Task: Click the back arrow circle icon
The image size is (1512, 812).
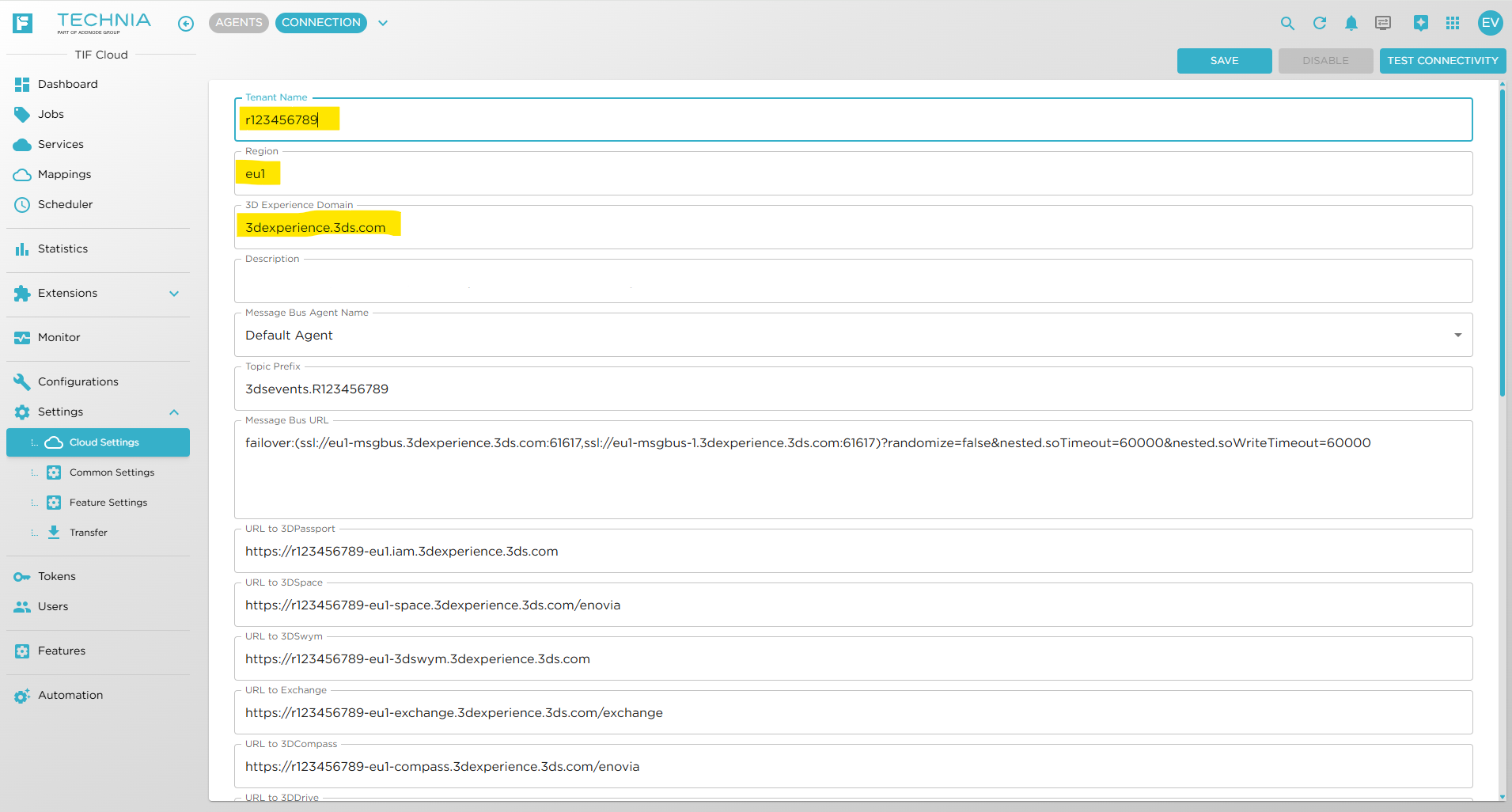Action: pyautogui.click(x=186, y=24)
